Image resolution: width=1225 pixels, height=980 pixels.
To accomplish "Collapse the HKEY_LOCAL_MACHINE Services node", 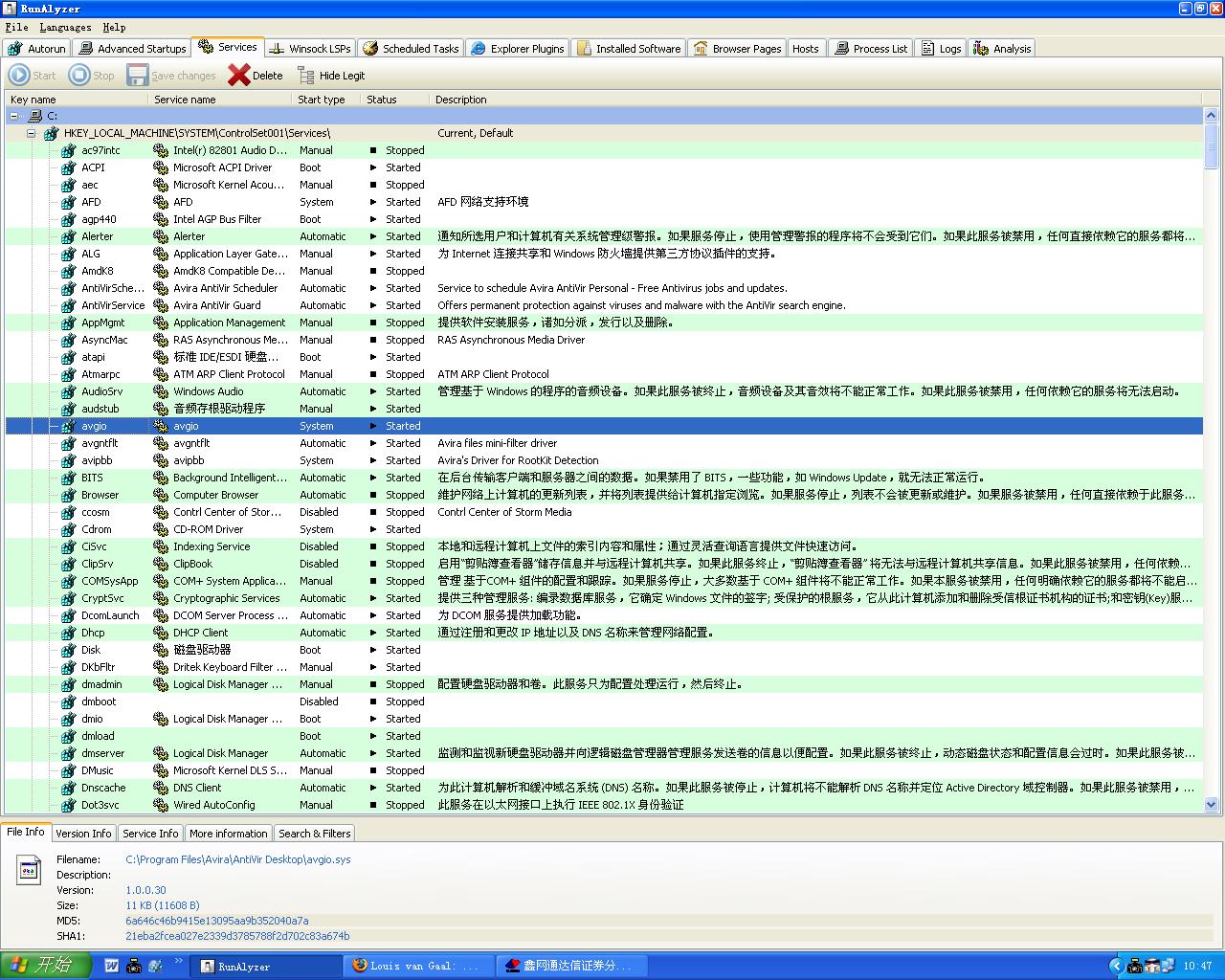I will point(32,133).
